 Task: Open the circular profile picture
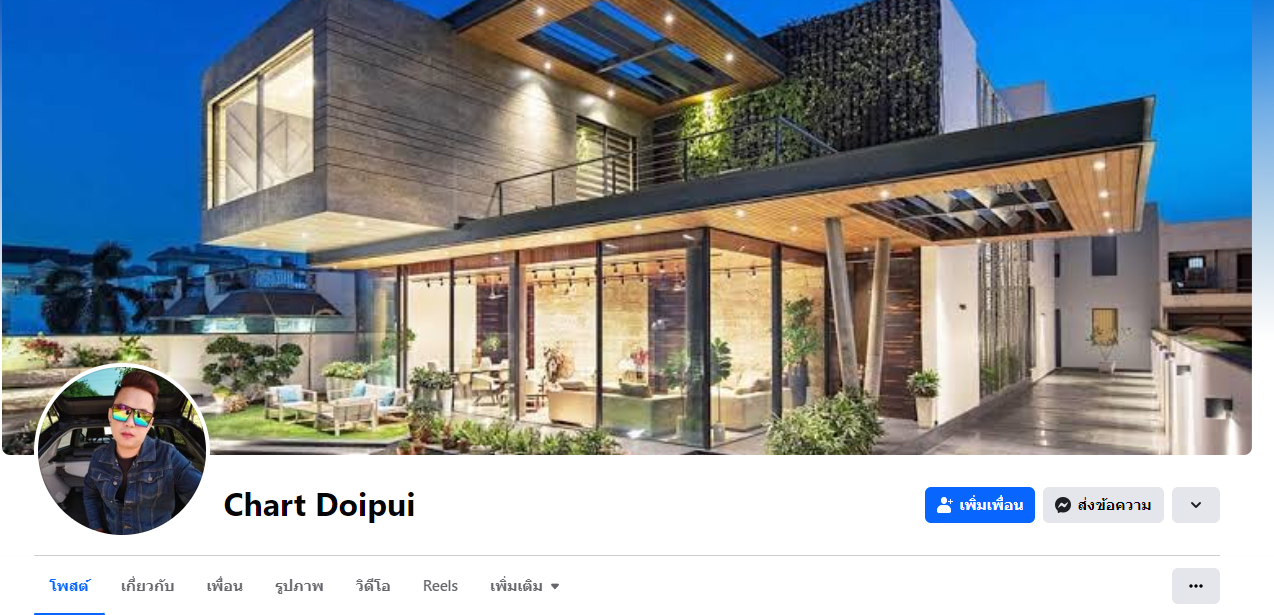[x=121, y=449]
